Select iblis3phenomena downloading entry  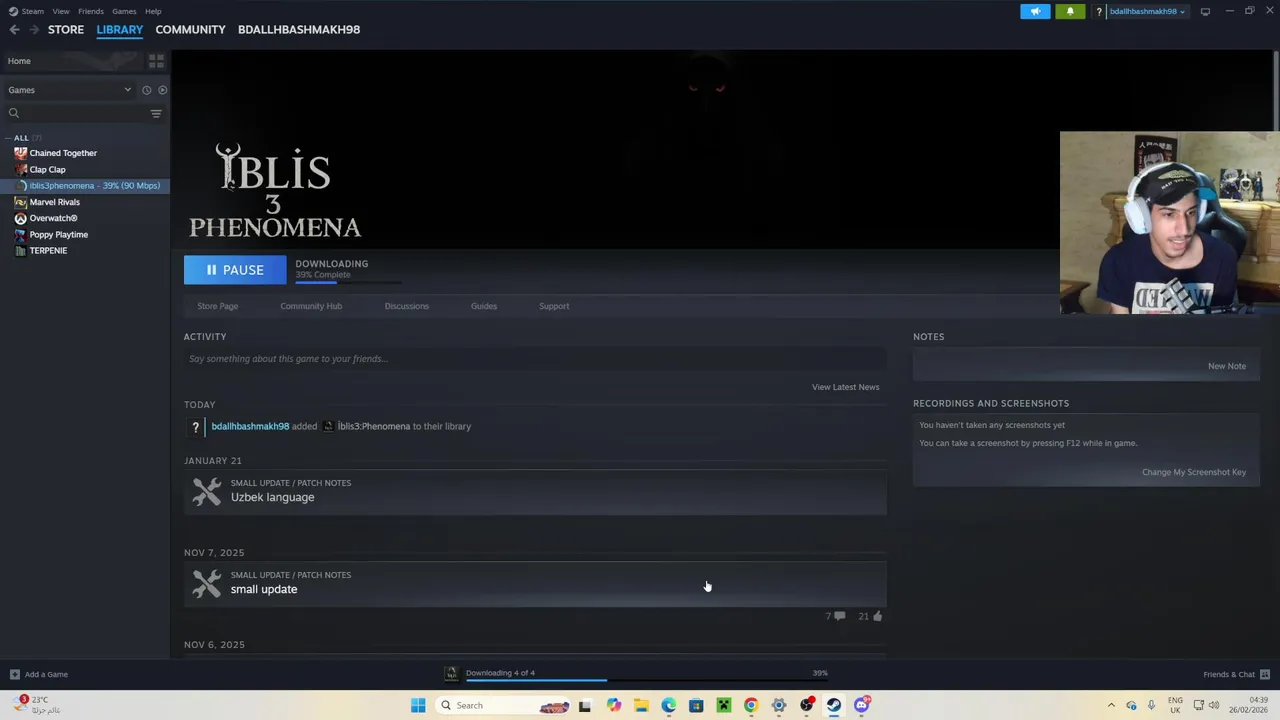click(87, 186)
